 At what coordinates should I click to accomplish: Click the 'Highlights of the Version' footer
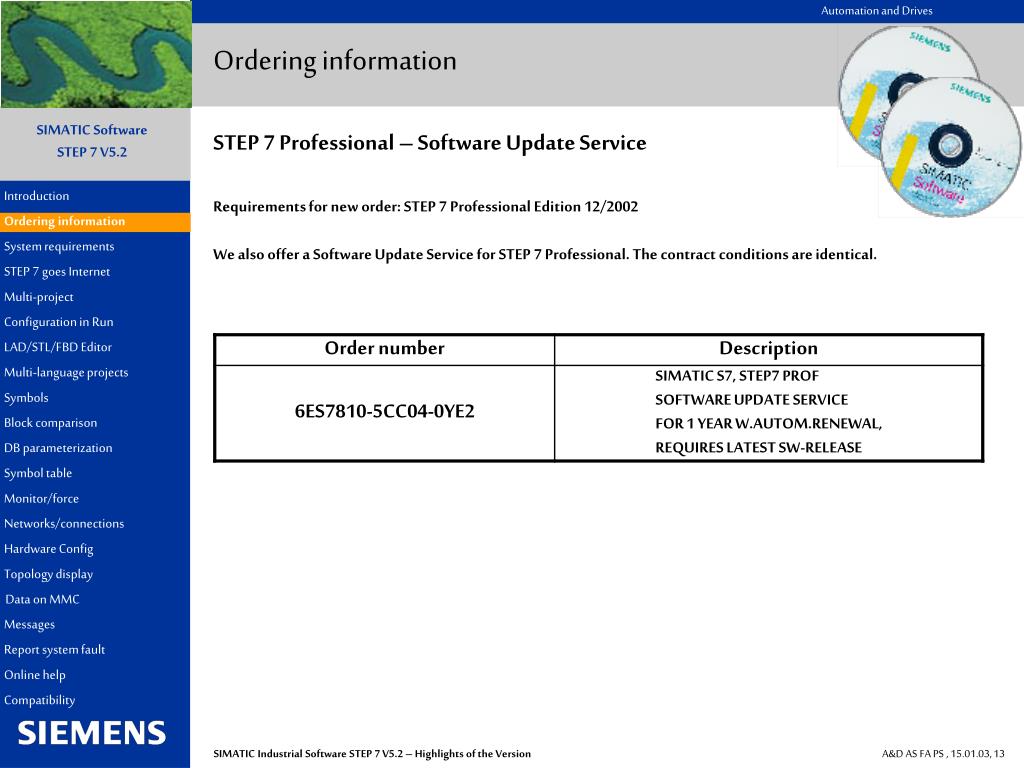372,754
